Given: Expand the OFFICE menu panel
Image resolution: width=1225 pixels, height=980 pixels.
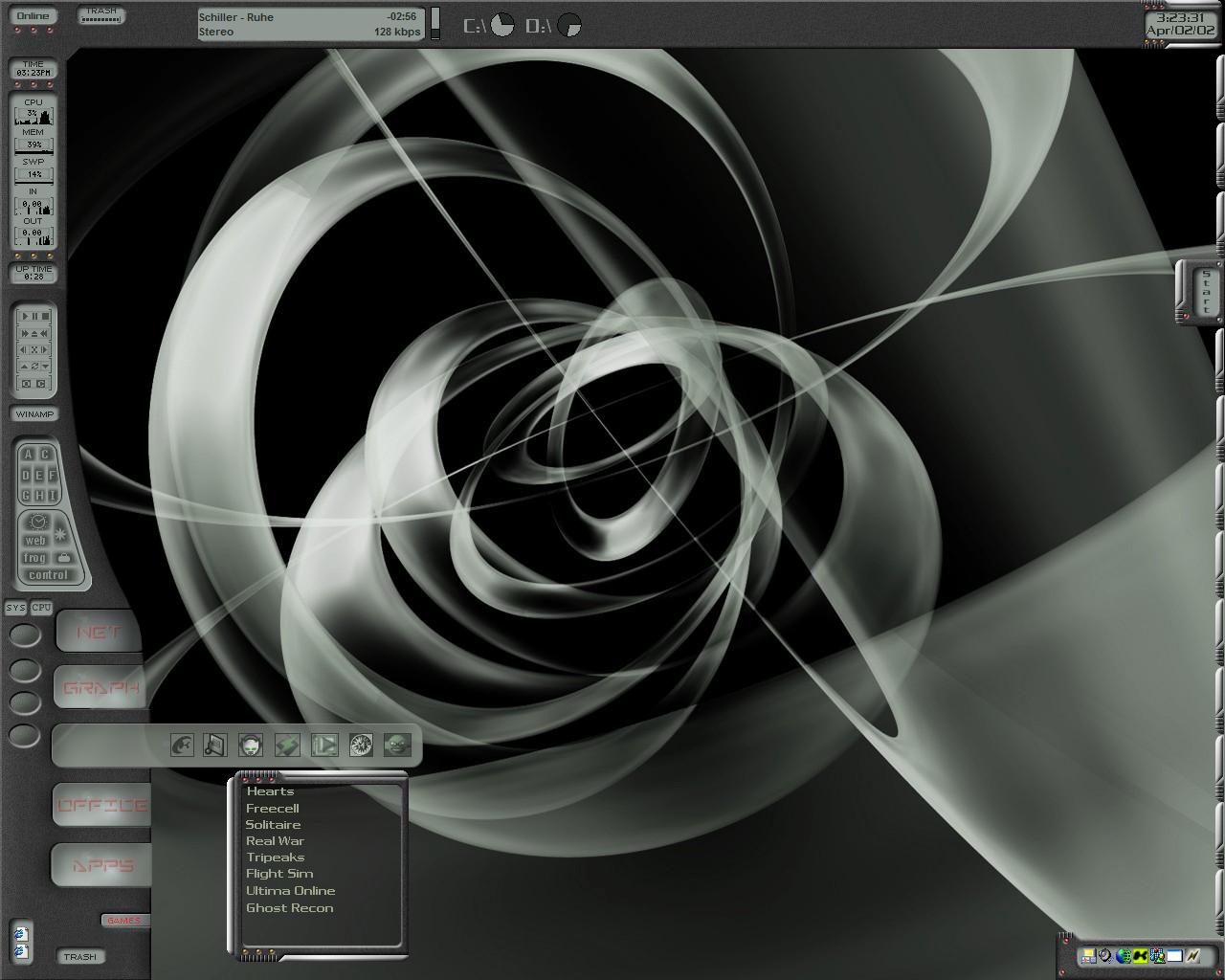Looking at the screenshot, I should point(101,805).
